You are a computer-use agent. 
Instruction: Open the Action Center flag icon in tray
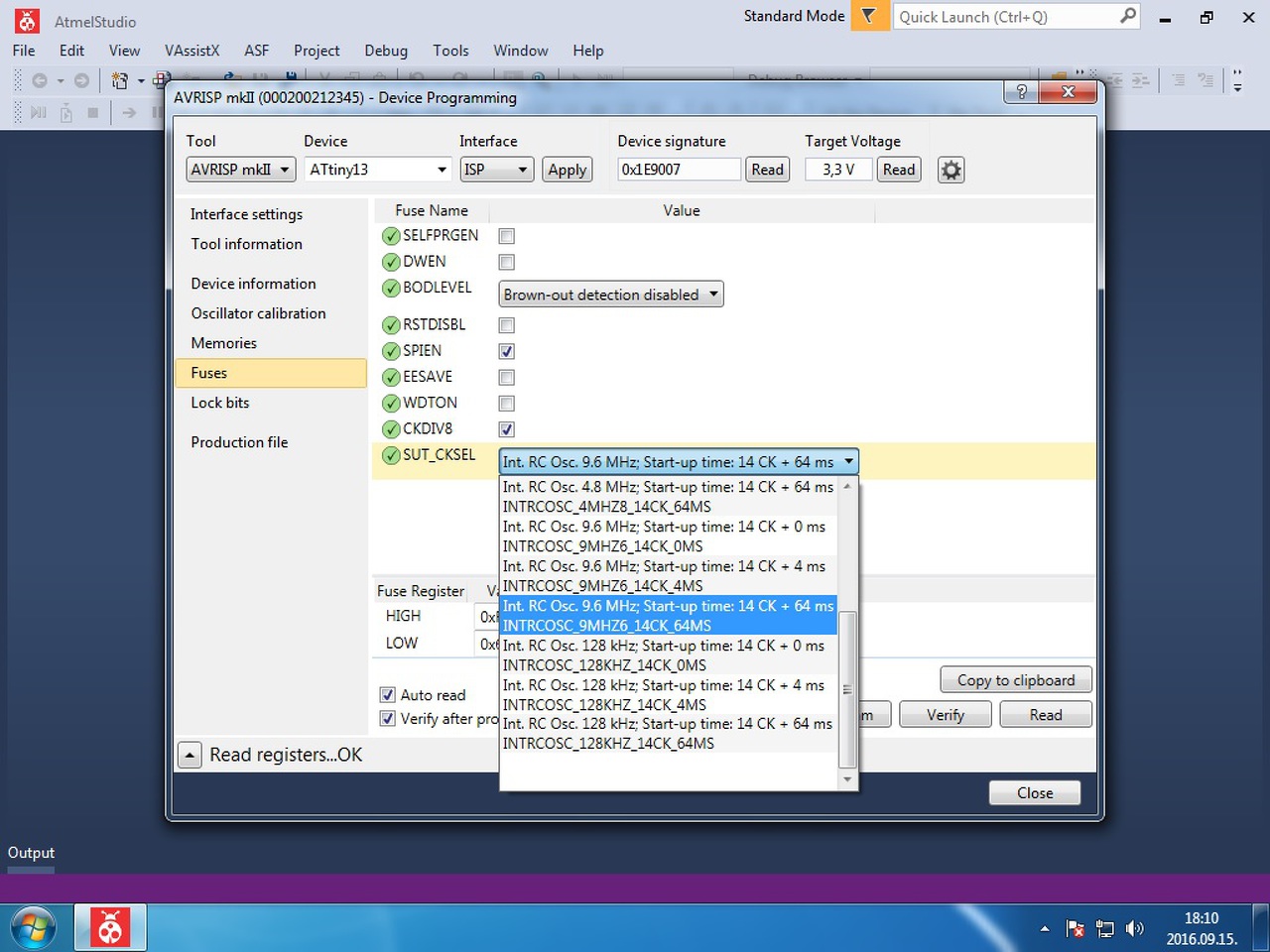(x=1075, y=928)
